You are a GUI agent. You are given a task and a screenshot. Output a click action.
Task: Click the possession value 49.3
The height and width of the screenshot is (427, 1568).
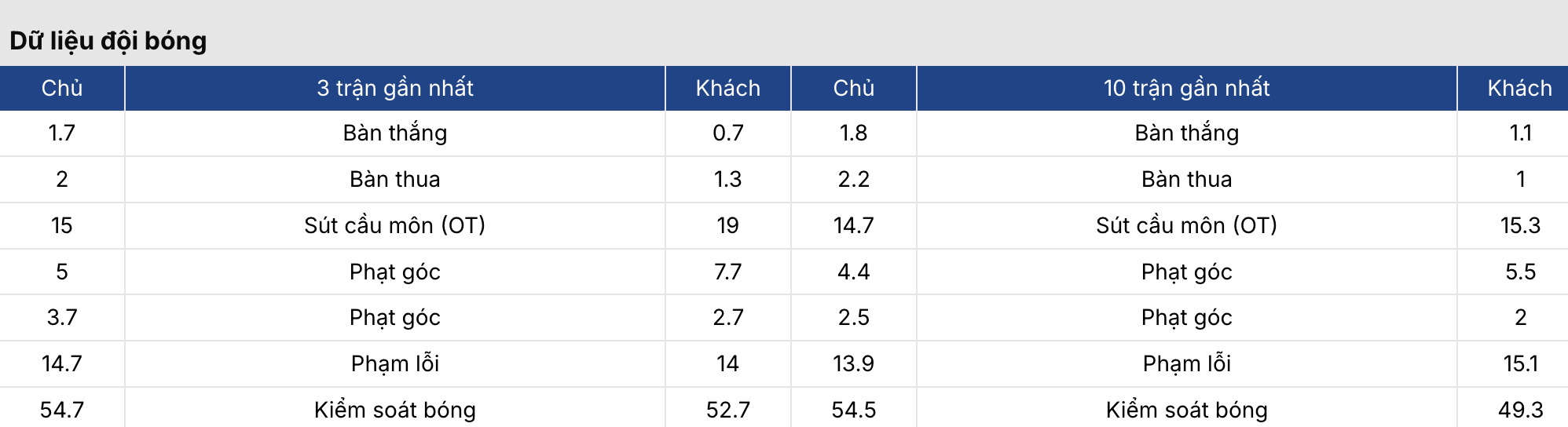(1520, 410)
